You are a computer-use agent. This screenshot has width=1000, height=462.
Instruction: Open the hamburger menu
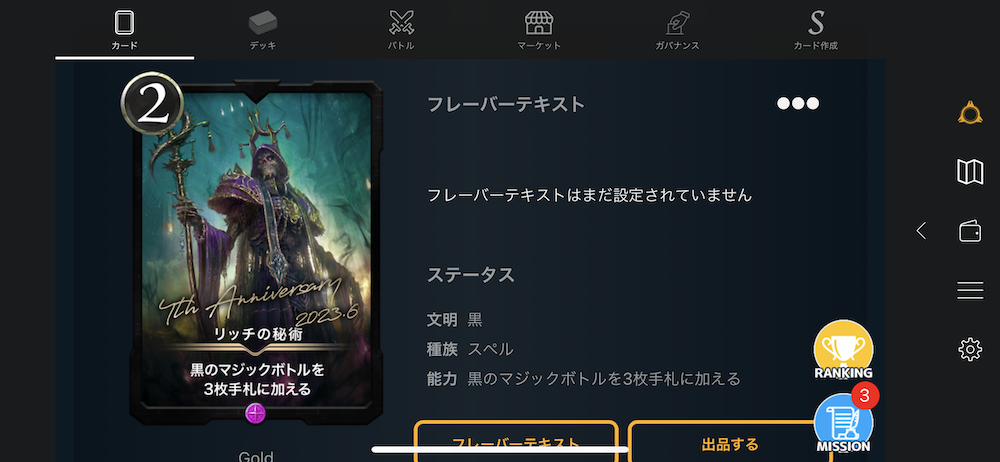970,291
